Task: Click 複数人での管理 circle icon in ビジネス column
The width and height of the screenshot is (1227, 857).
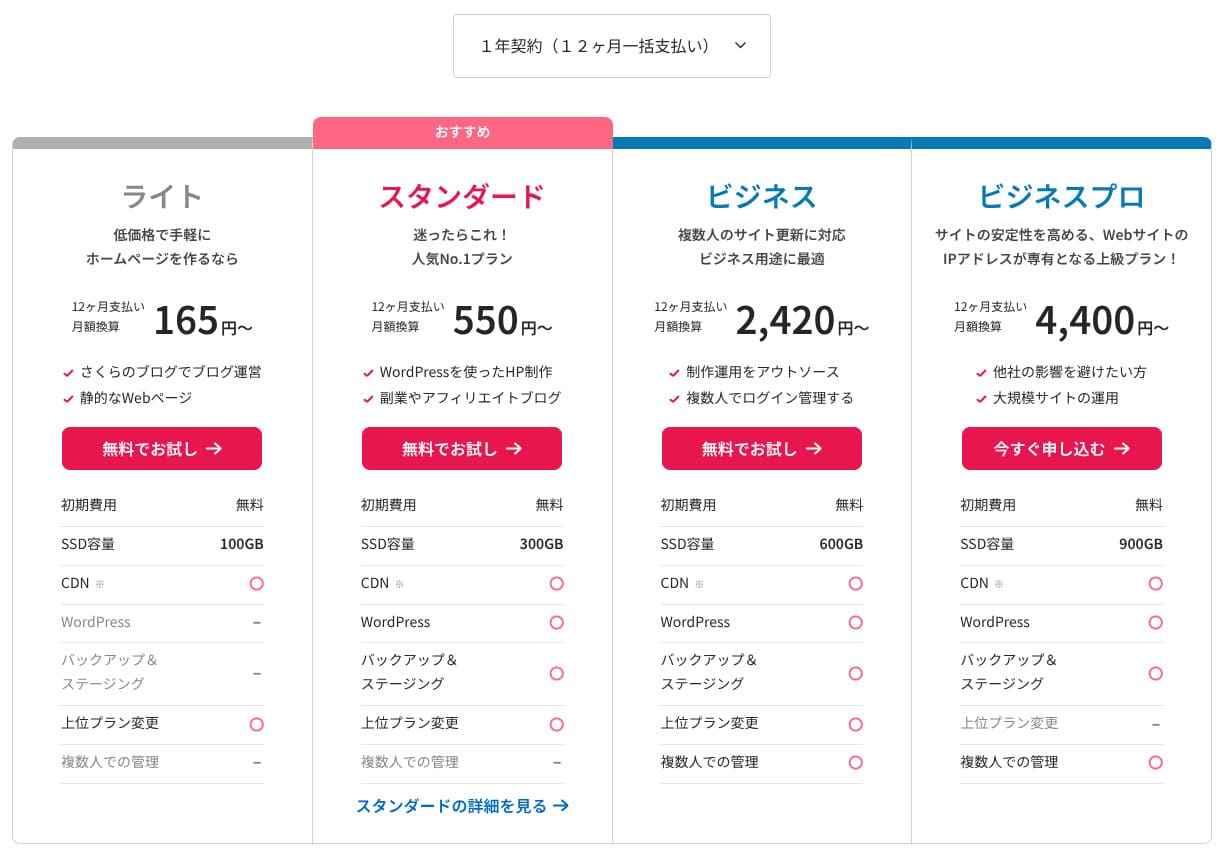Action: [855, 763]
